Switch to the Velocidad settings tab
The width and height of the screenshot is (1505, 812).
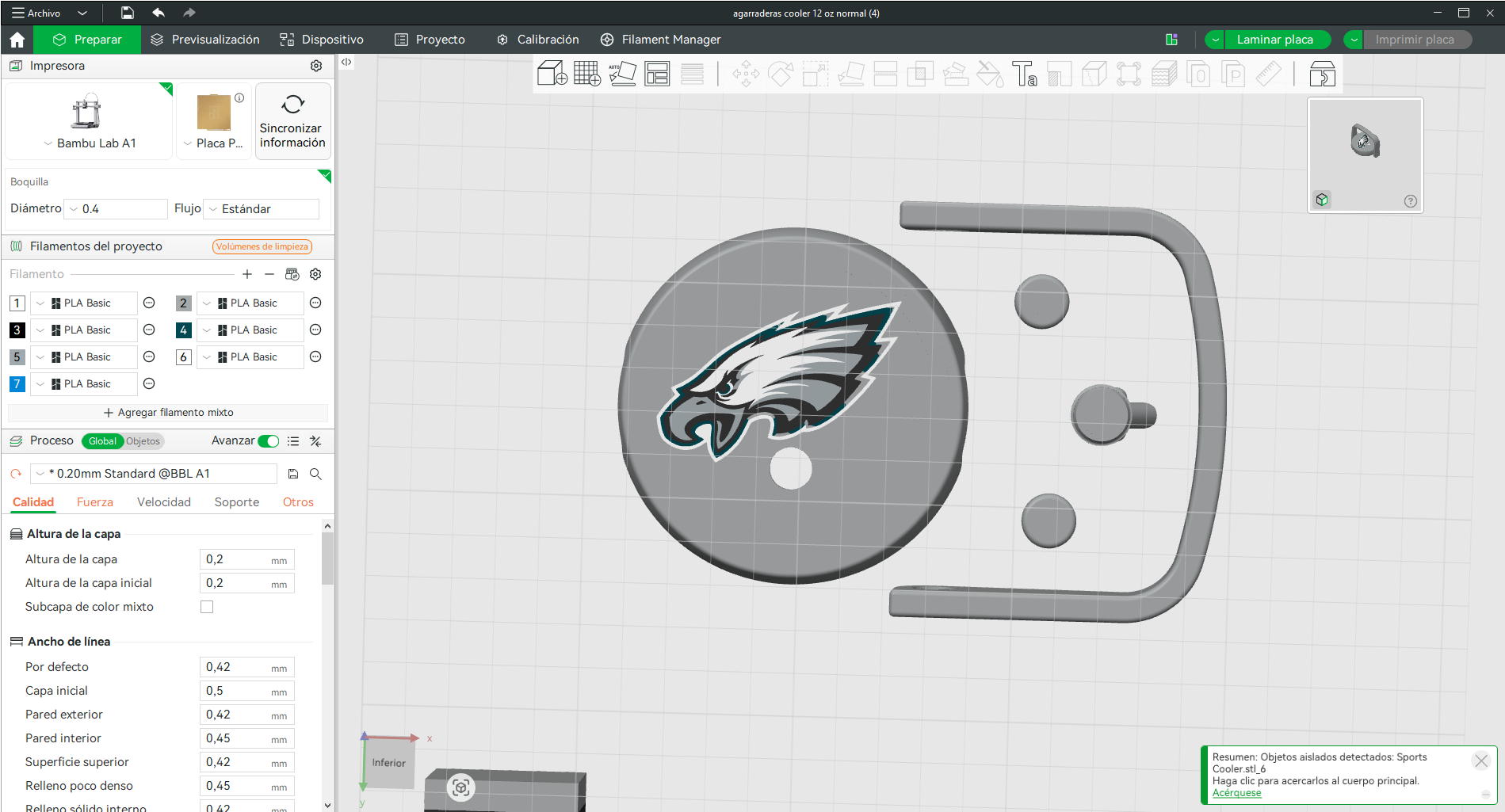[x=164, y=502]
